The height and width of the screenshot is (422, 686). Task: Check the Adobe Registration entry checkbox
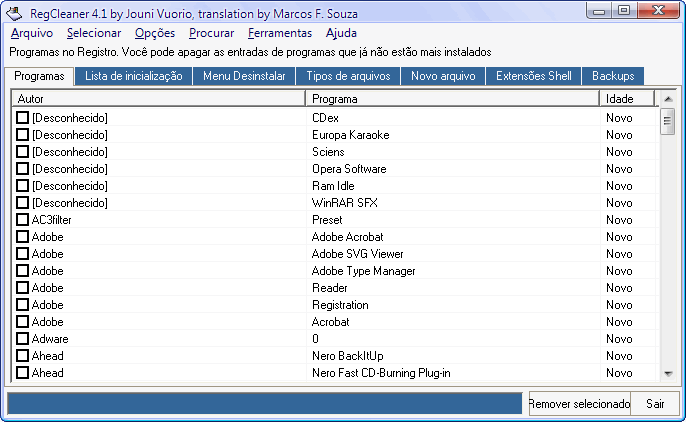[x=22, y=305]
